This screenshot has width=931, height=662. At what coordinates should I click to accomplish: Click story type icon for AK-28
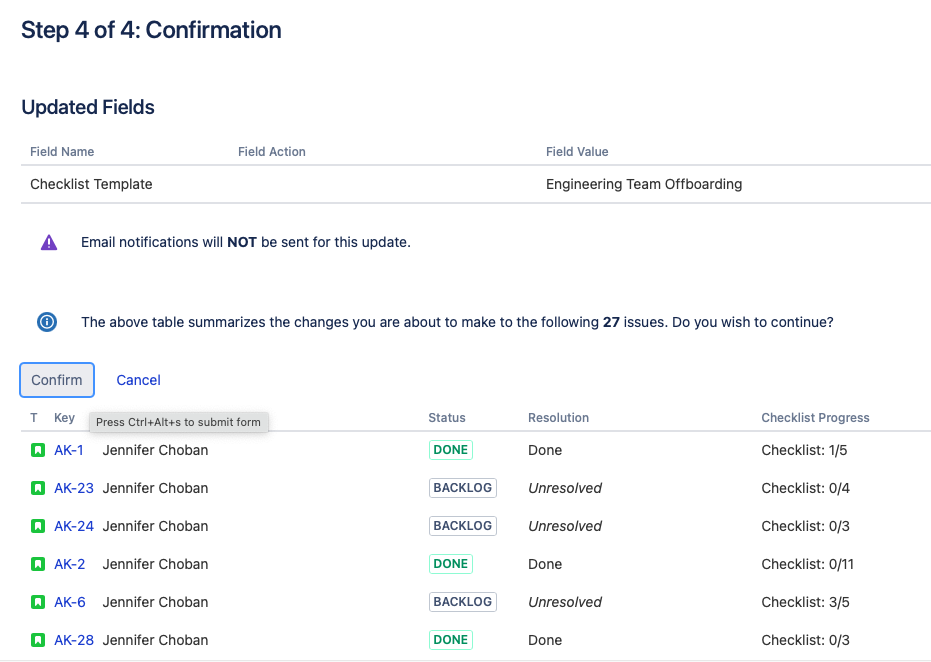click(38, 640)
